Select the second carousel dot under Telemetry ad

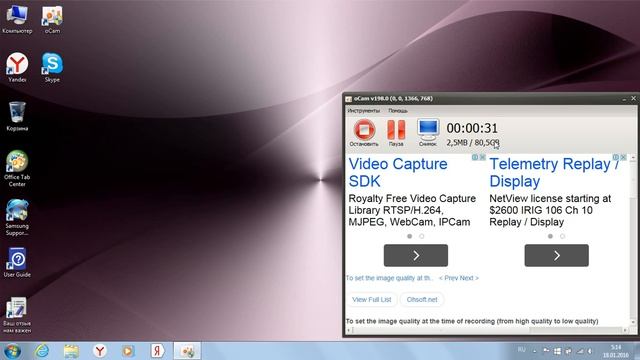pyautogui.click(x=562, y=236)
